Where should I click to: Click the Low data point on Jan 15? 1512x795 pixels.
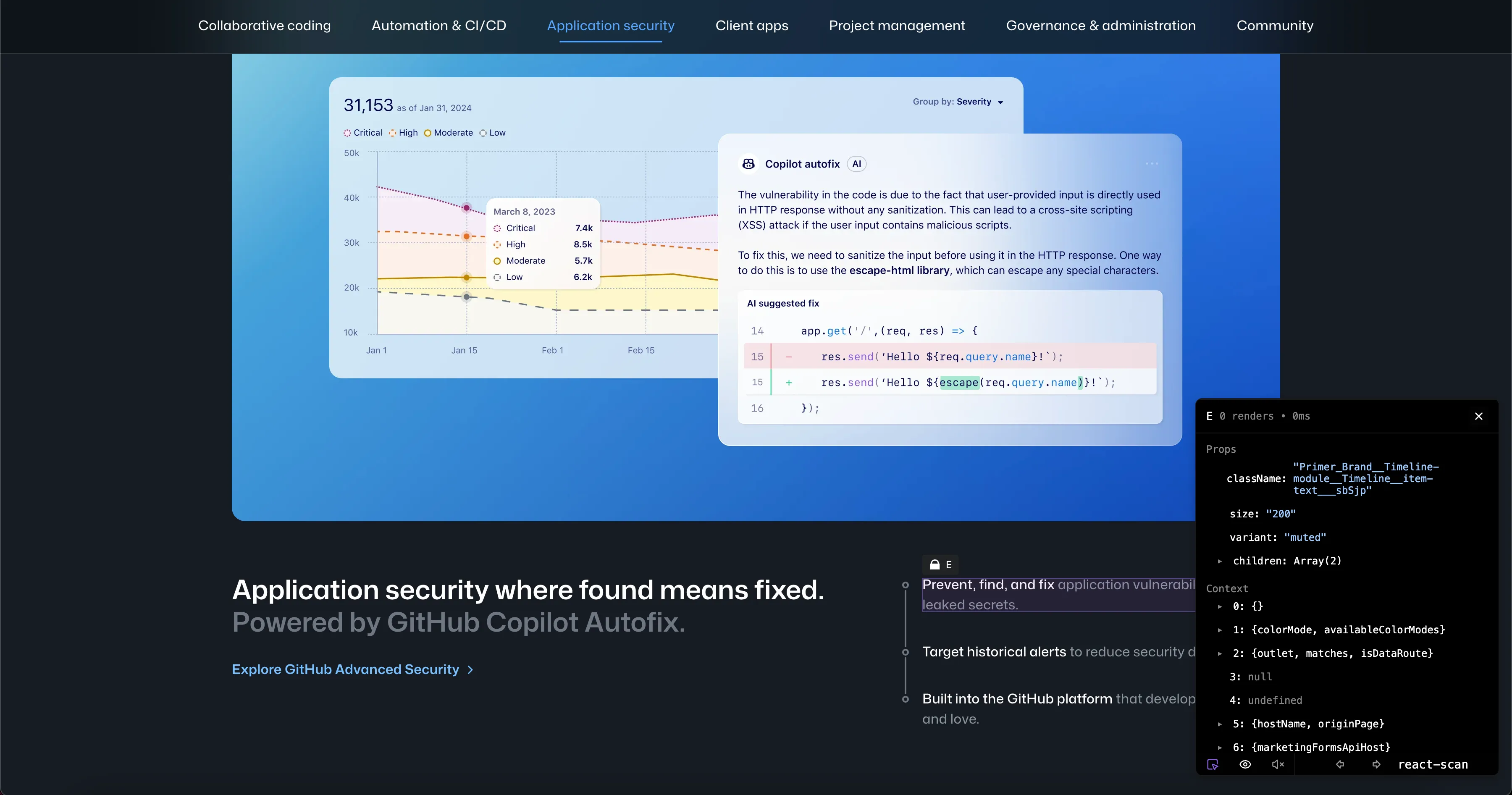pos(467,297)
